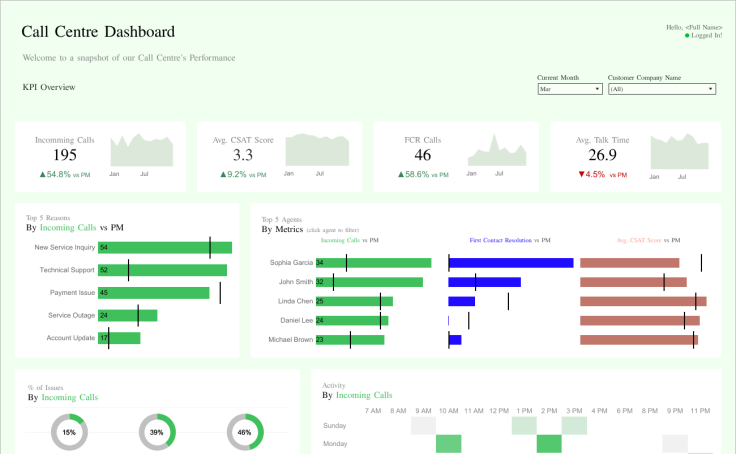Screen dimensions: 736x454
Task: Click Sophia Garcia's blue First Contact Resolution bar
Action: click(511, 263)
